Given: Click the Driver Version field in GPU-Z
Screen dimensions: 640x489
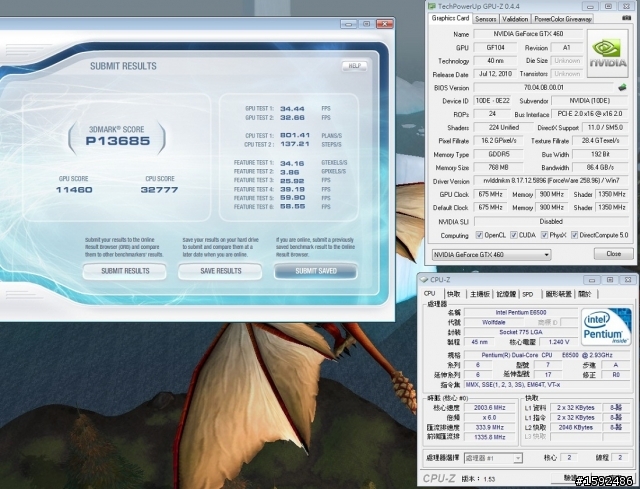Looking at the screenshot, I should [x=551, y=181].
